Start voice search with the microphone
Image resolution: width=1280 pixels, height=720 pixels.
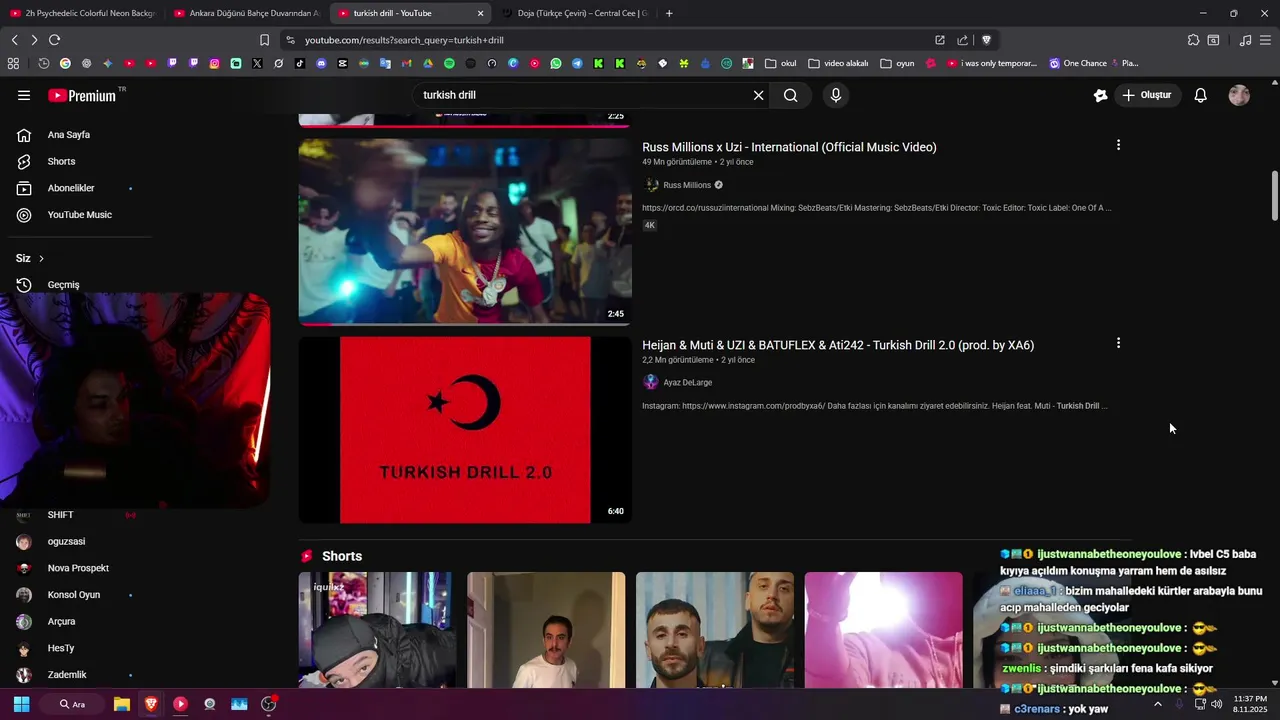[836, 95]
